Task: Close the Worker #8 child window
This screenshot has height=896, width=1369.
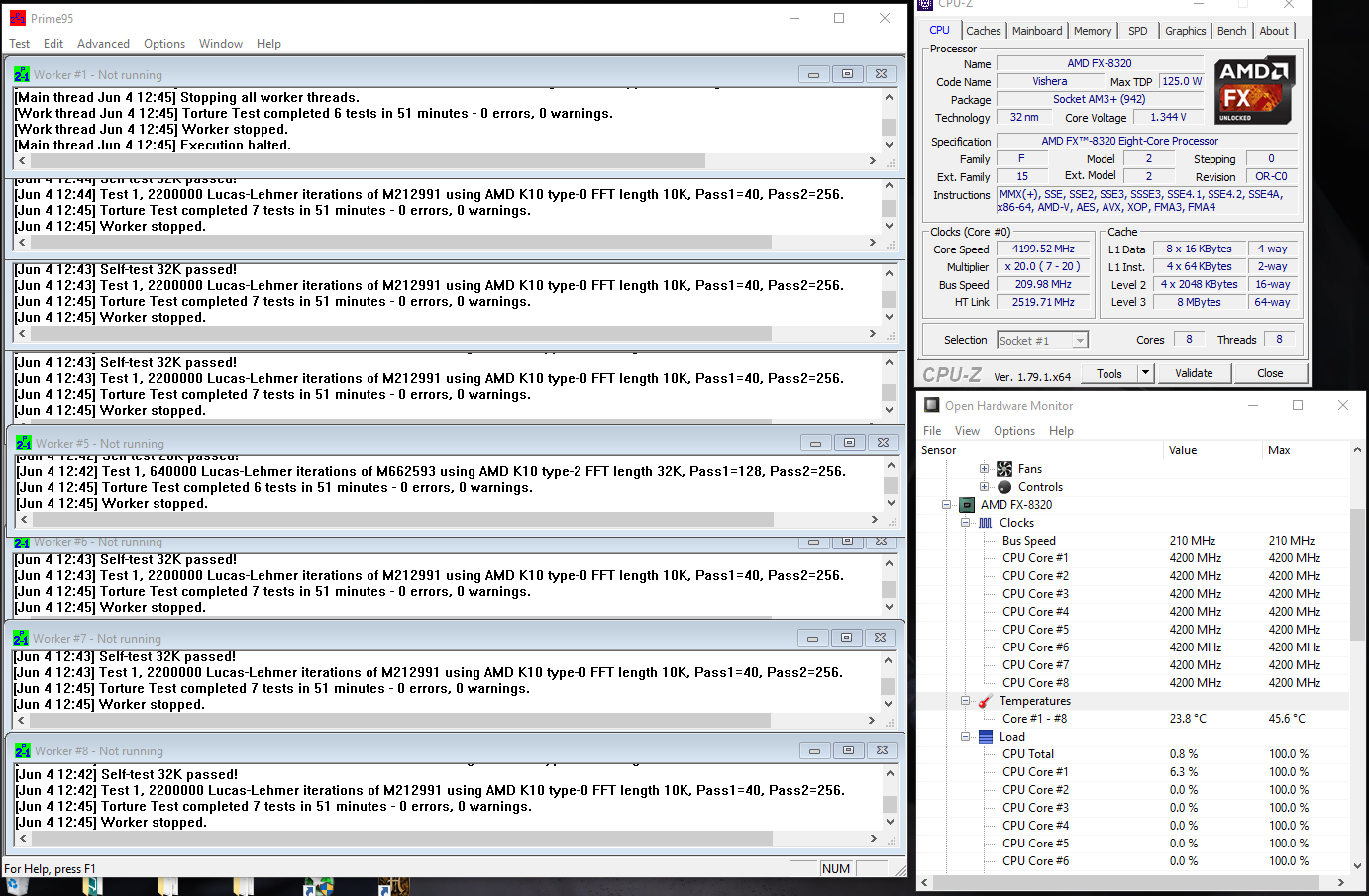Action: (x=882, y=750)
